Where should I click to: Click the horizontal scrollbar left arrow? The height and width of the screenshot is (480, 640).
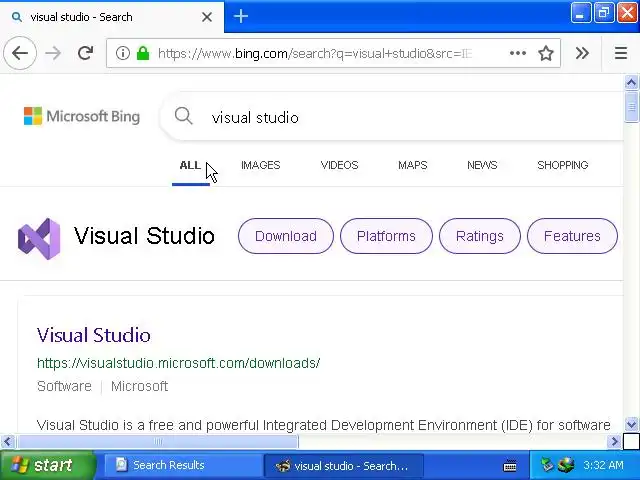pos(7,441)
